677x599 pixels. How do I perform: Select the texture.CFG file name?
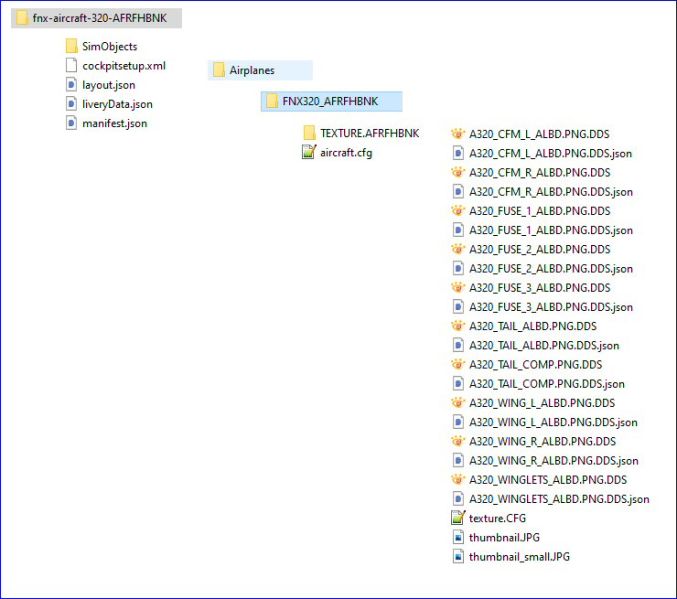(x=498, y=518)
